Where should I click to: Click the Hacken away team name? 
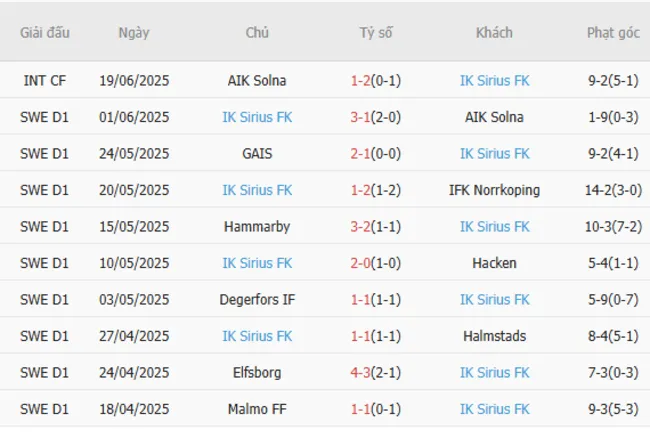495,263
